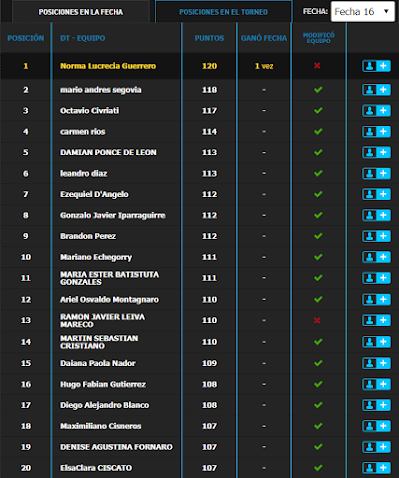399x478 pixels.
Task: Click add-user icon for DAMIAN PONCE DE LEON
Action: (376, 152)
